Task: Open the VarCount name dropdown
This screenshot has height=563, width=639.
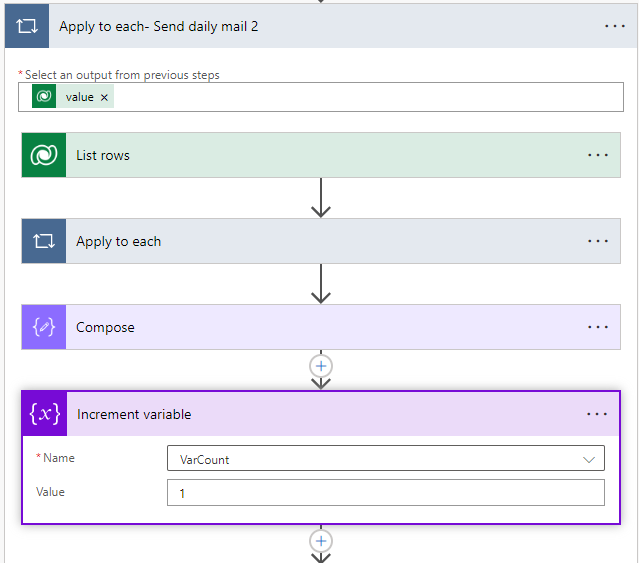Action: click(x=587, y=459)
